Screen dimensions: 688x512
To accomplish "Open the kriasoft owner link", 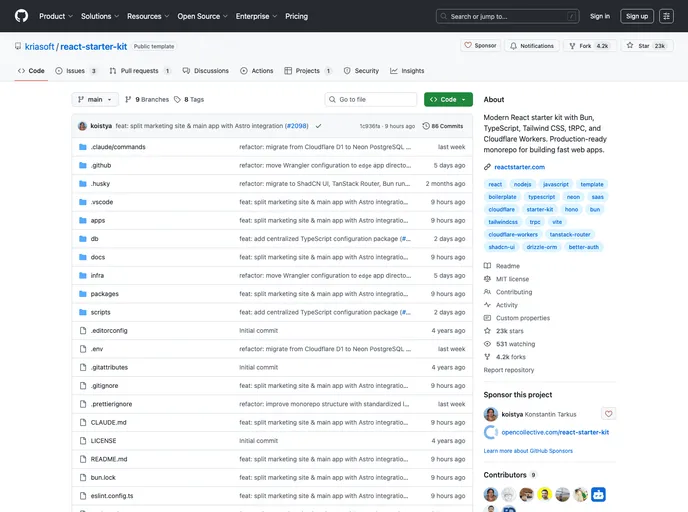I will point(39,47).
